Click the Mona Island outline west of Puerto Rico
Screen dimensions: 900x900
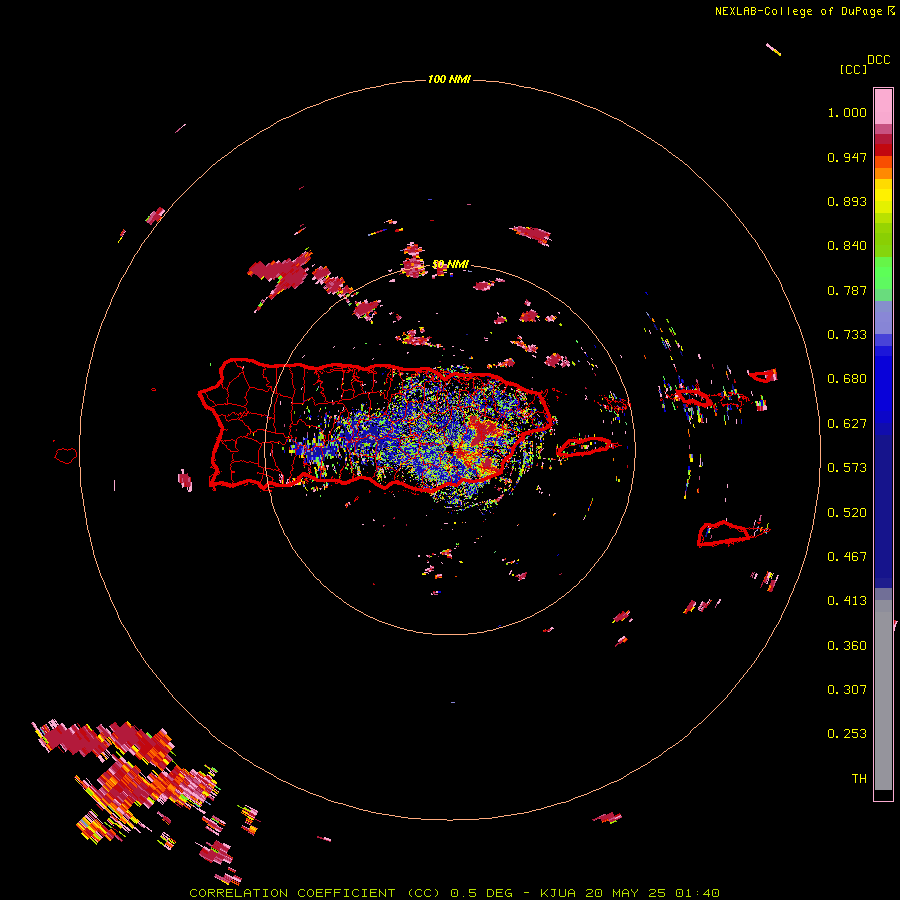pos(66,455)
